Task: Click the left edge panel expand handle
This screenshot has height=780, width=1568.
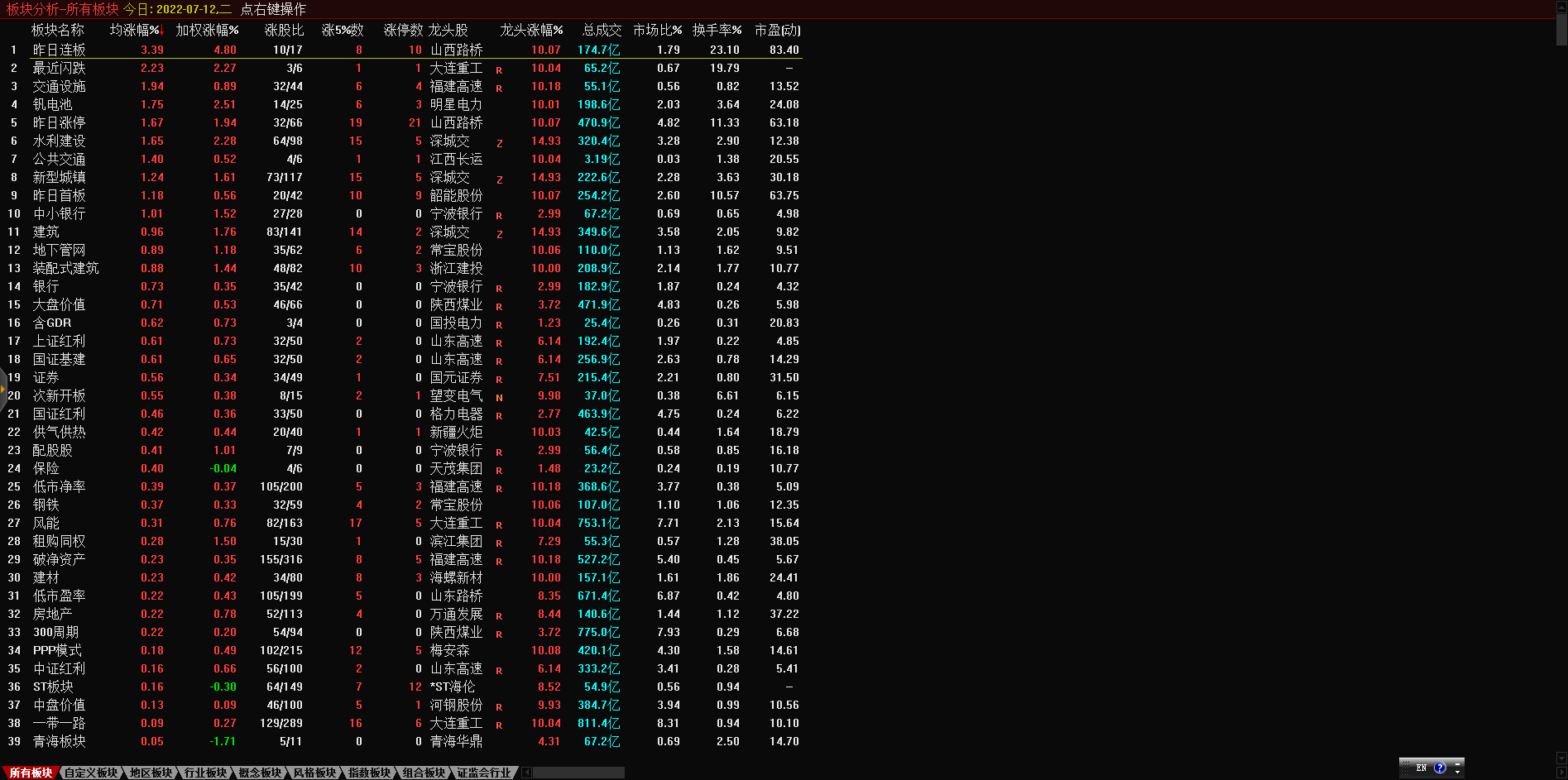Action: (x=3, y=389)
